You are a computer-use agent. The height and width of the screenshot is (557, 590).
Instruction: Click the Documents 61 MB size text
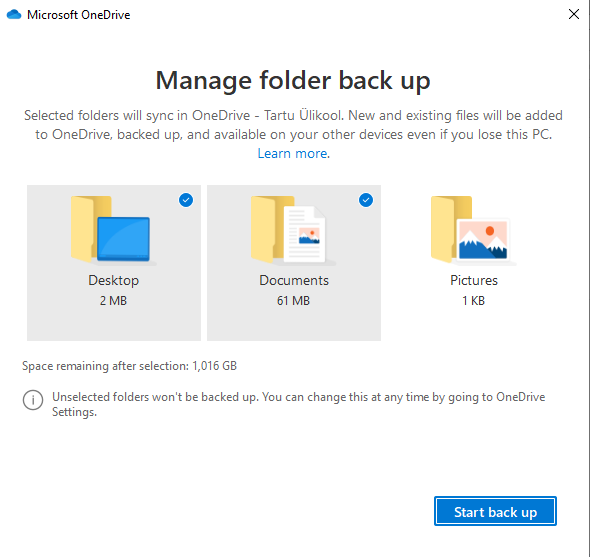(293, 301)
